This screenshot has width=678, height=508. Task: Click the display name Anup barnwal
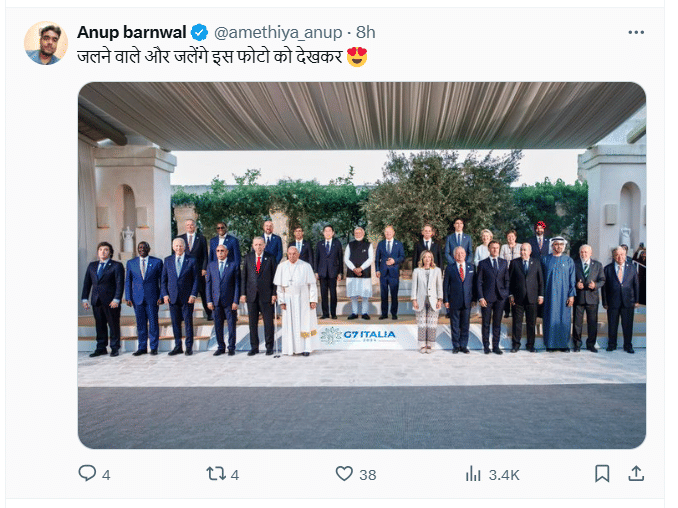(x=132, y=33)
